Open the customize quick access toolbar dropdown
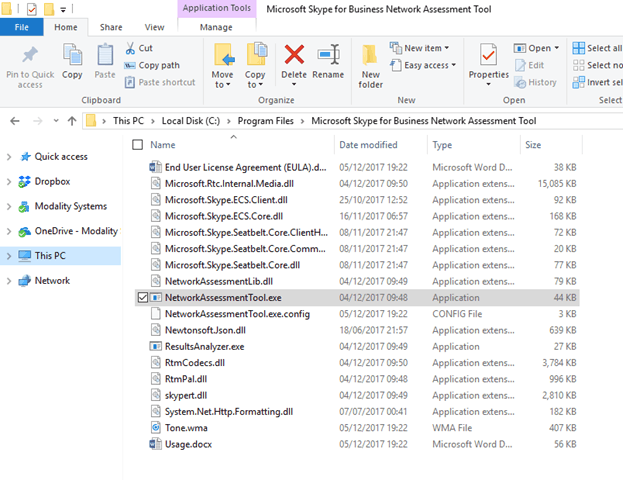Image resolution: width=623 pixels, height=480 pixels. [63, 10]
